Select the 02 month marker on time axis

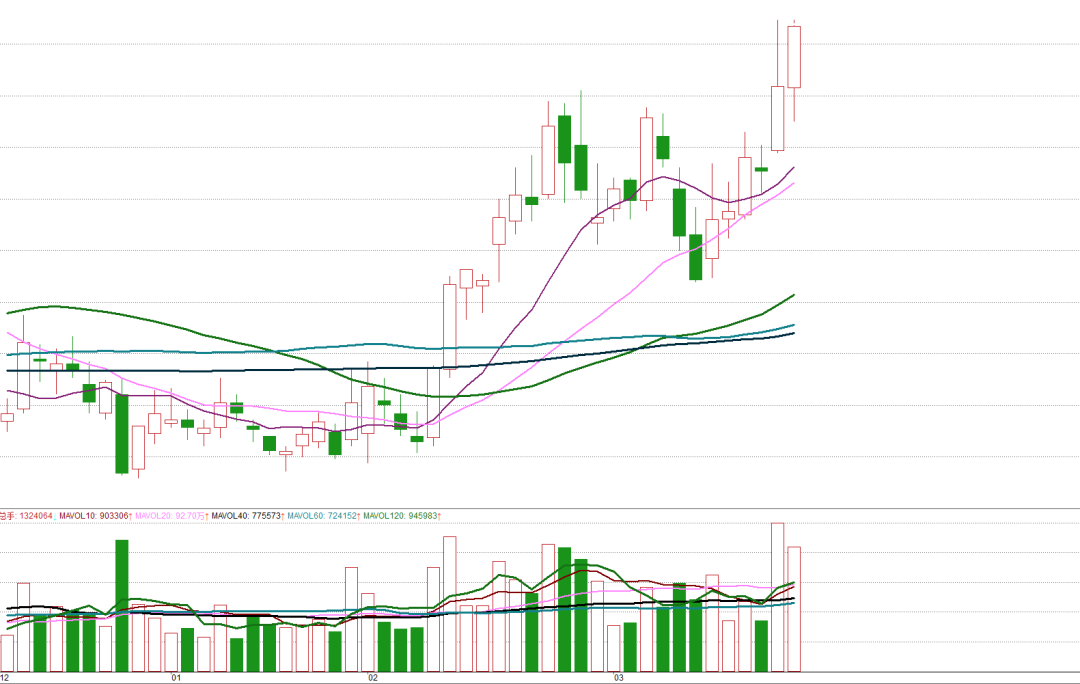[373, 678]
